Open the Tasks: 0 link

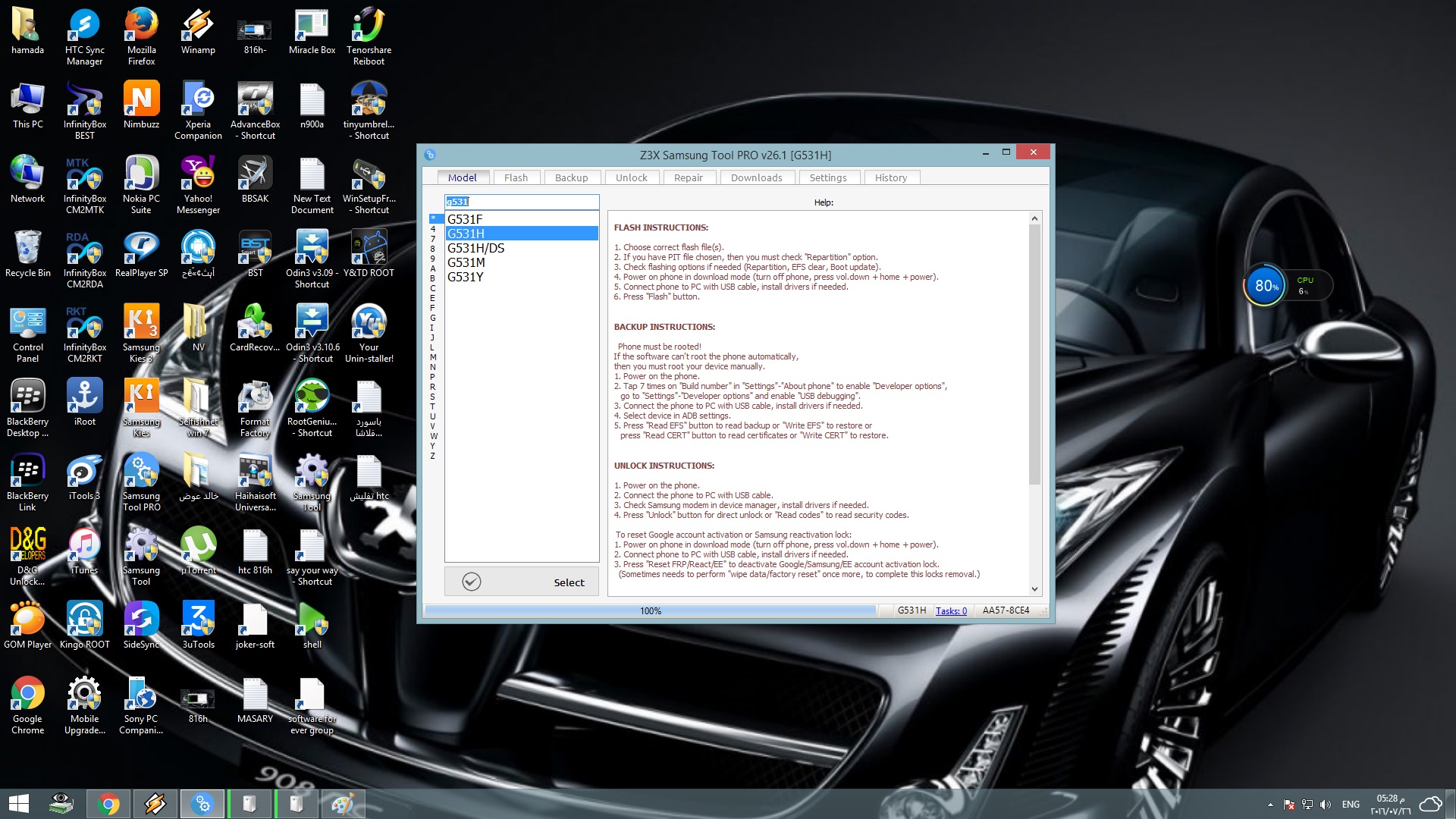pos(951,610)
